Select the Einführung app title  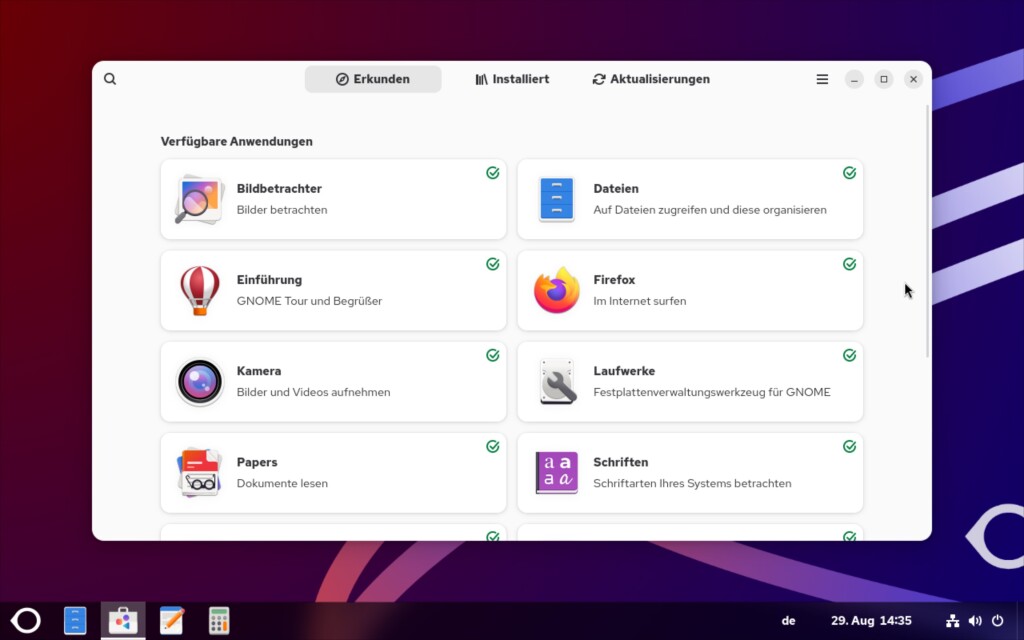269,280
